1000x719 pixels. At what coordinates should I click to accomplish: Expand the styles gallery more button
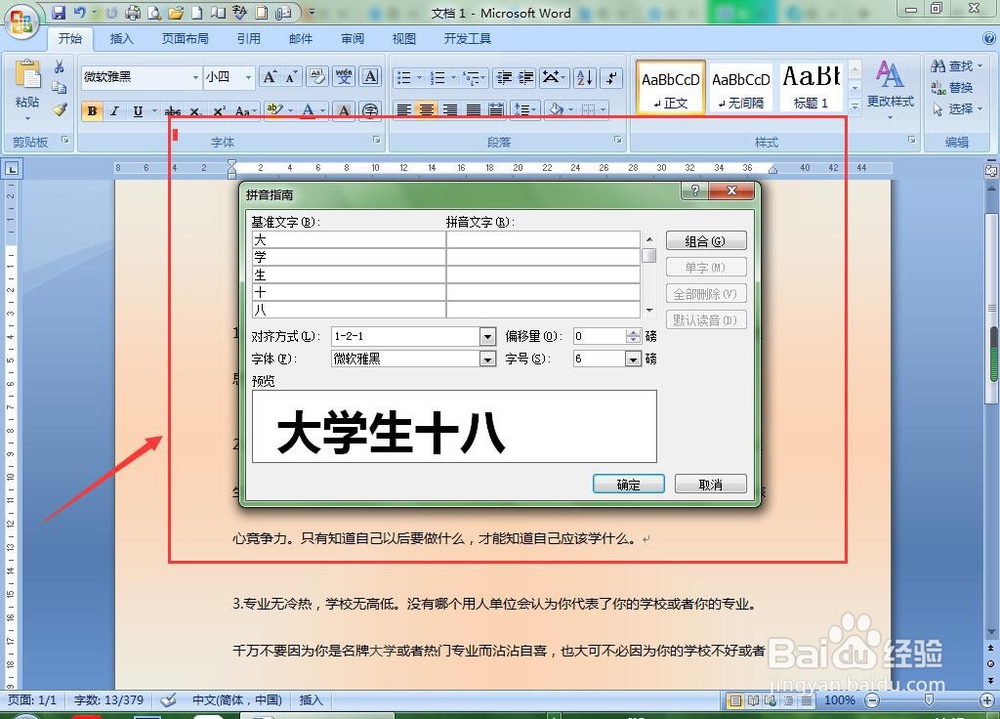[x=856, y=107]
